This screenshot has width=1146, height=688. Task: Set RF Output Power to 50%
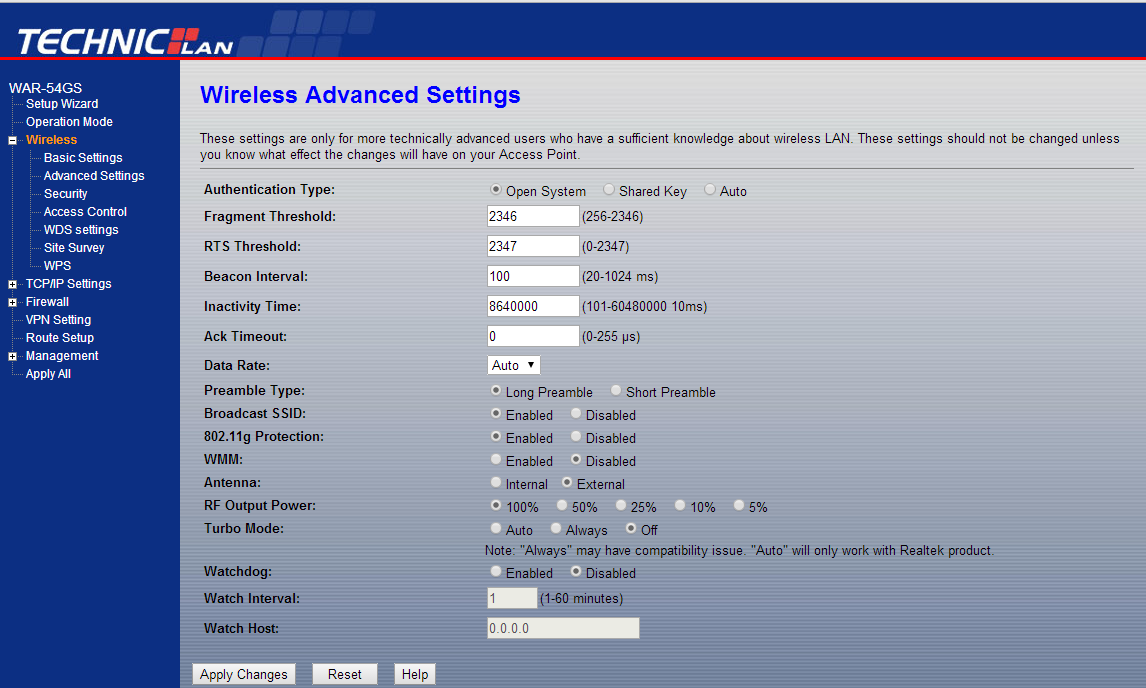click(562, 505)
